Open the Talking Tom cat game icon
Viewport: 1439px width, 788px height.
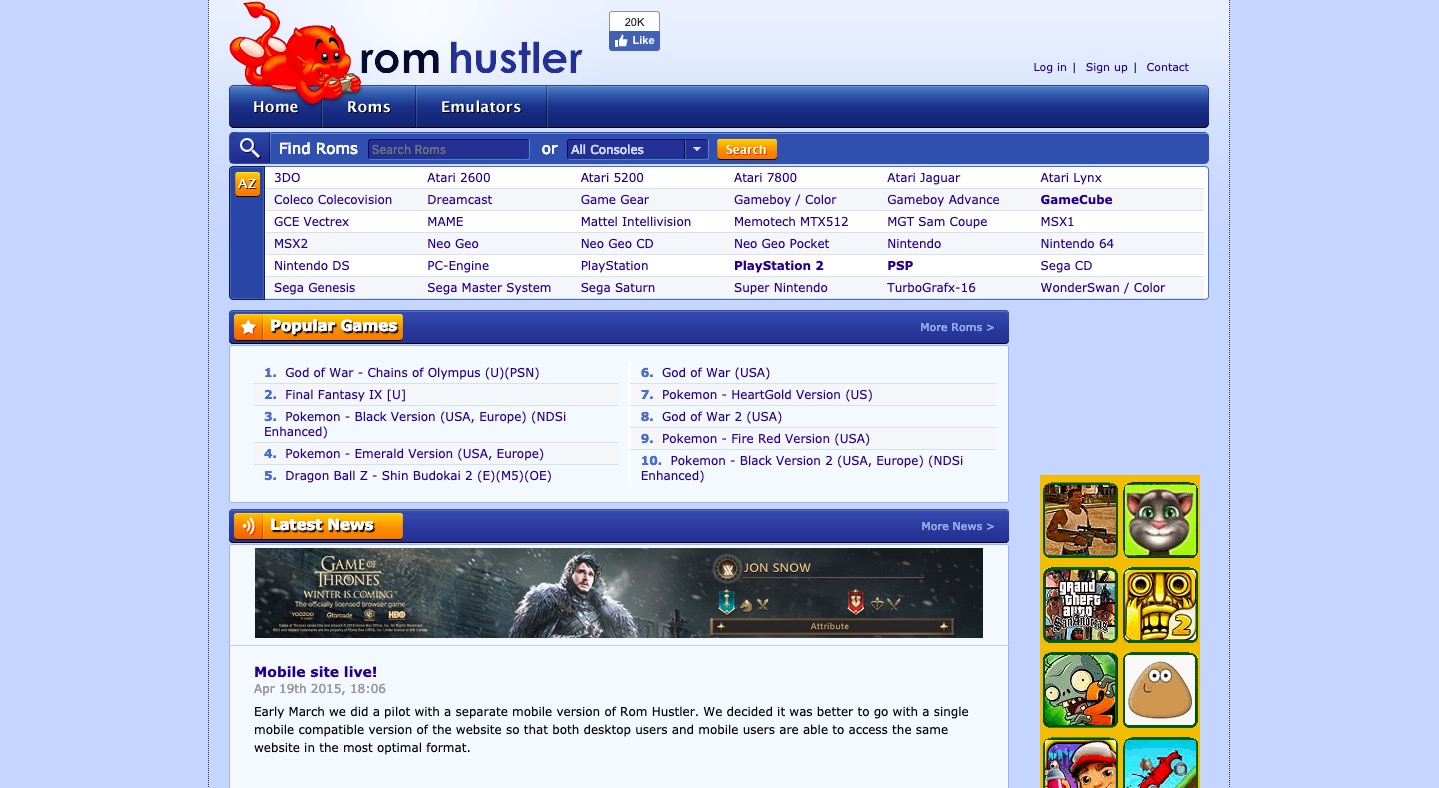point(1160,520)
